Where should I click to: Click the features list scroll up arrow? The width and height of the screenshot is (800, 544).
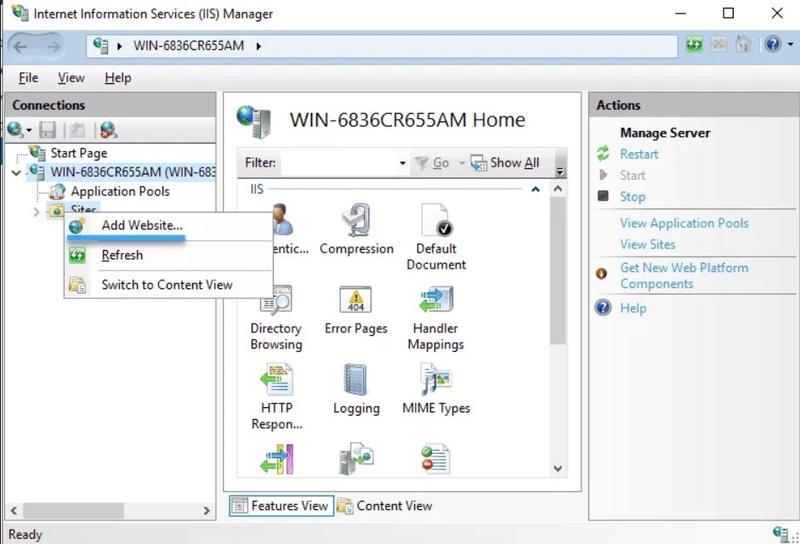[x=558, y=189]
